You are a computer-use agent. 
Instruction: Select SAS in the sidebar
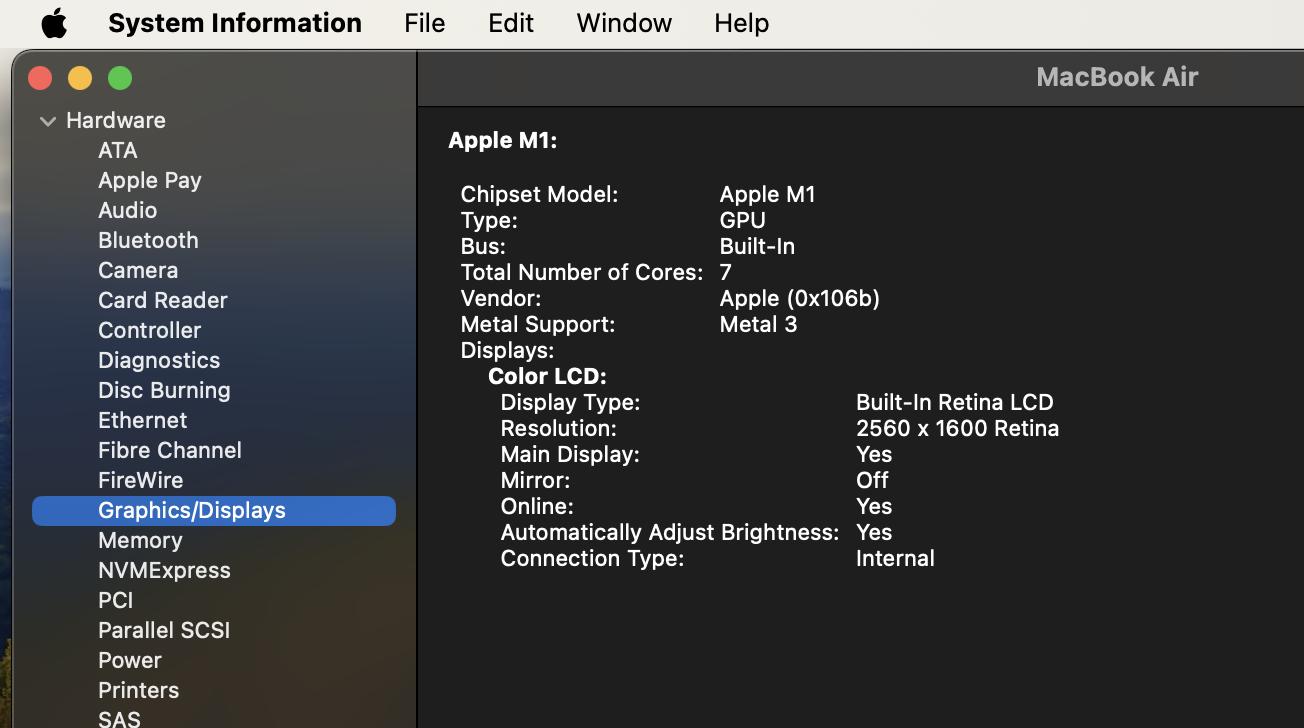click(119, 718)
